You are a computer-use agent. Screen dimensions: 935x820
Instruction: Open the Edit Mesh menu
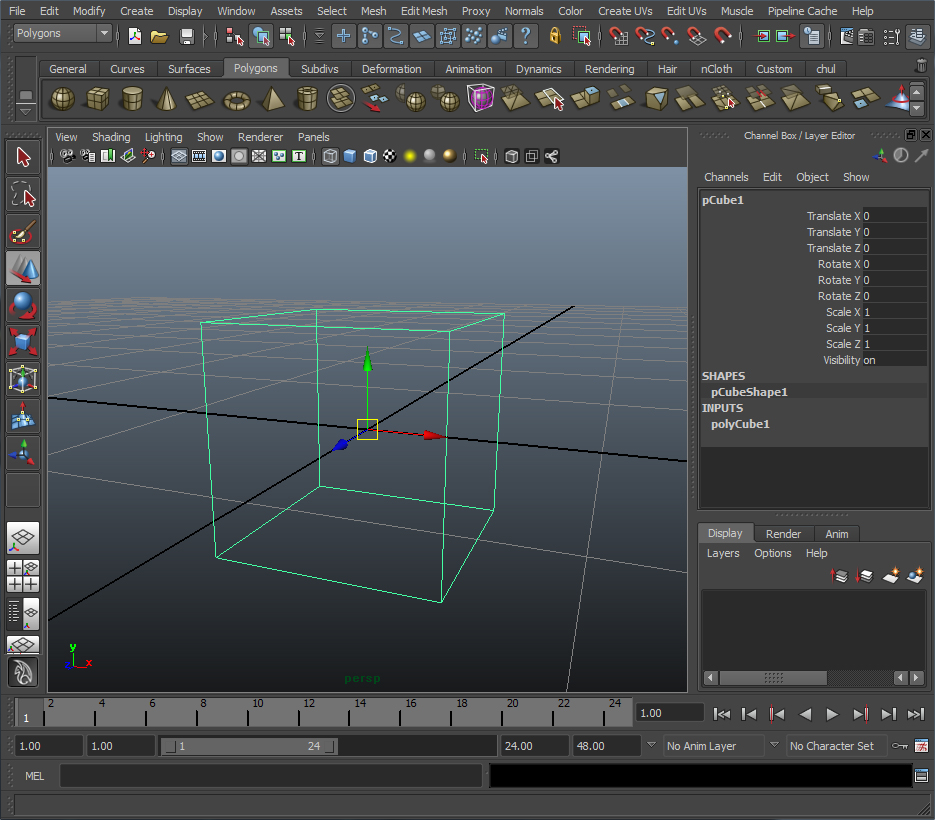point(423,11)
